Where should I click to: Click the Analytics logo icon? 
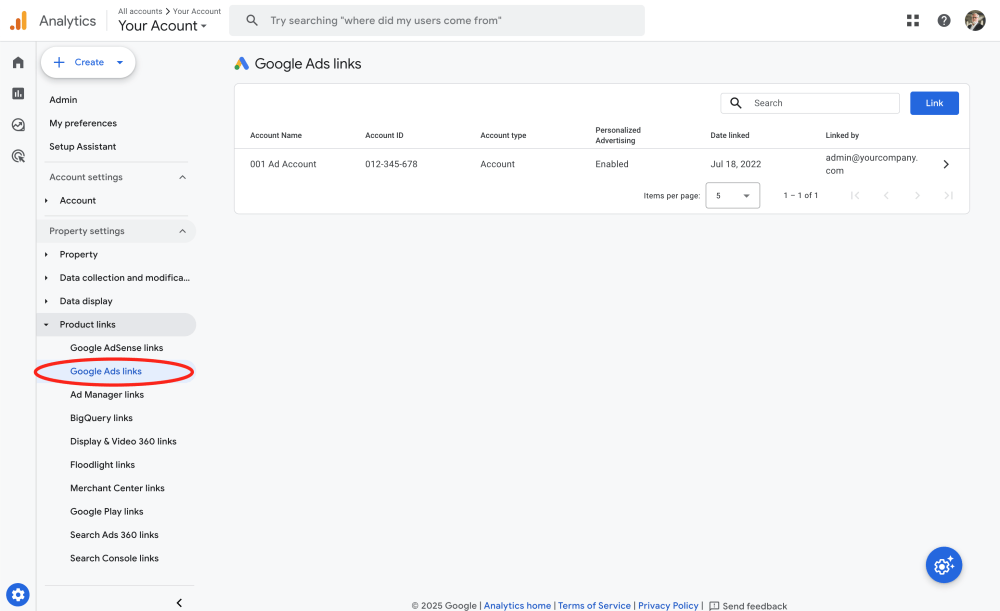pos(18,20)
